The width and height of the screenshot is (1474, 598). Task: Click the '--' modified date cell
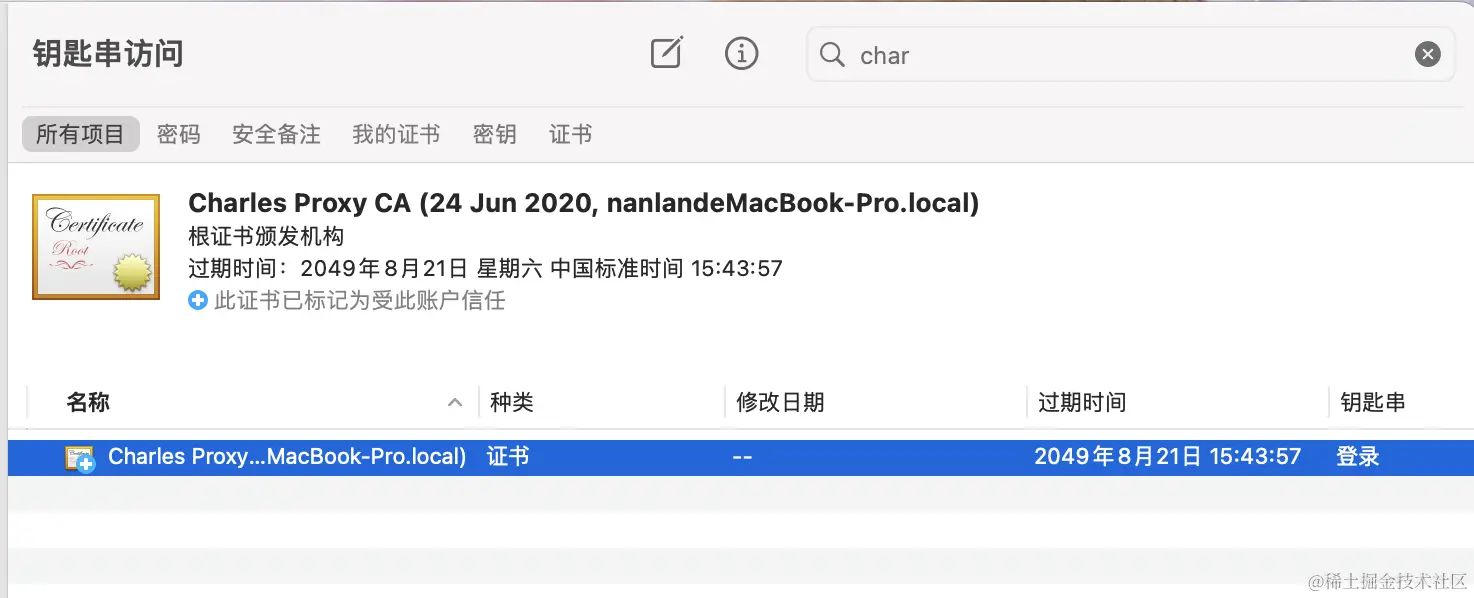coord(742,457)
